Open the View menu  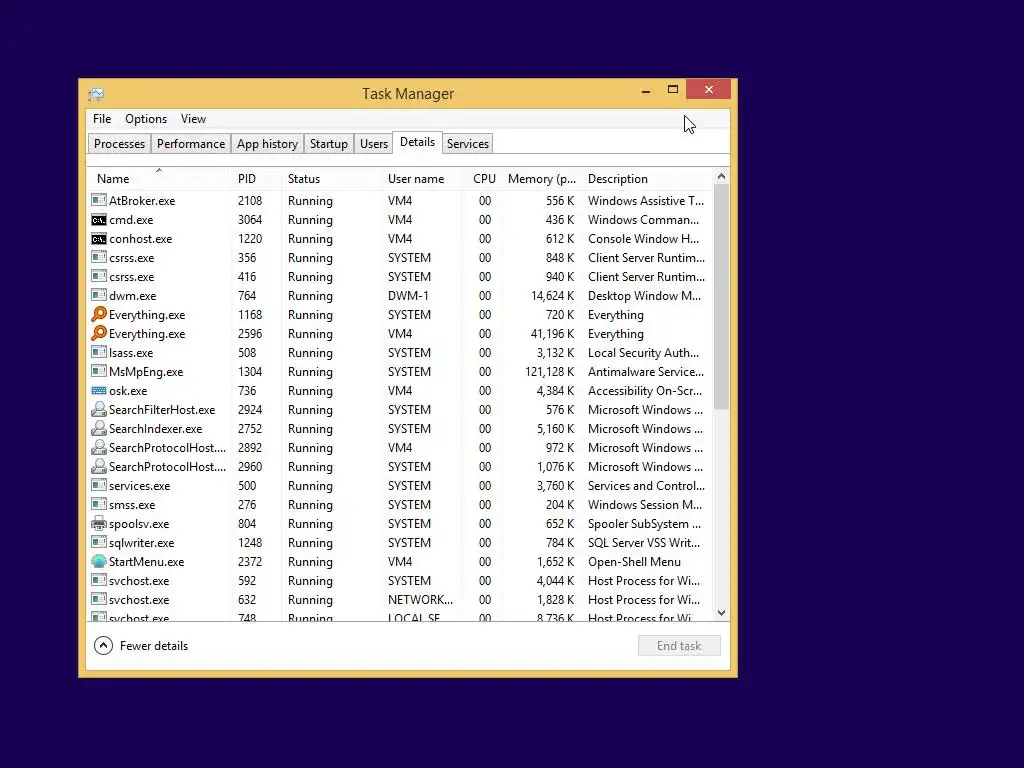(193, 119)
